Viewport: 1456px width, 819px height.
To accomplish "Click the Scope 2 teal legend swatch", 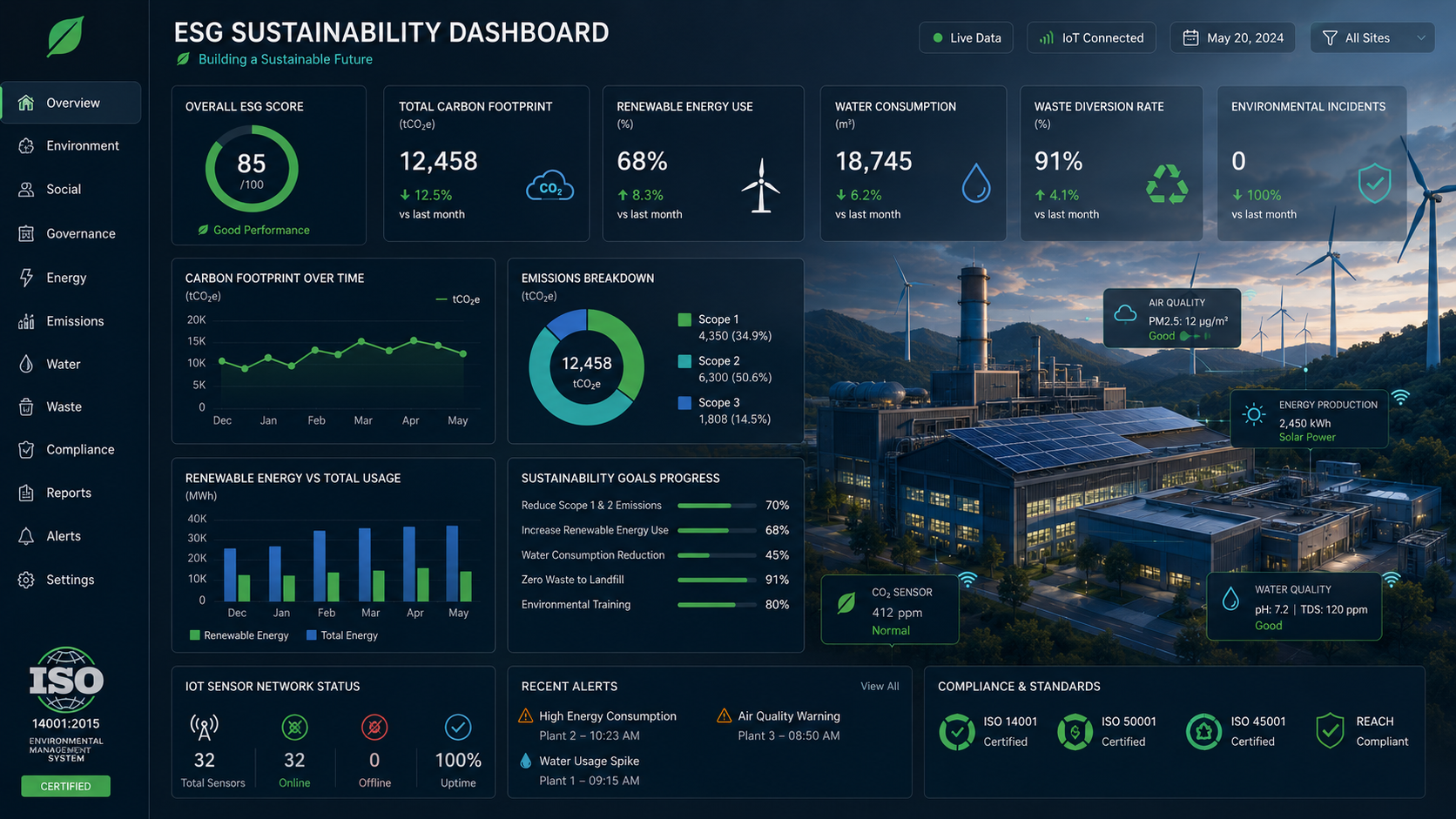I will pyautogui.click(x=684, y=361).
